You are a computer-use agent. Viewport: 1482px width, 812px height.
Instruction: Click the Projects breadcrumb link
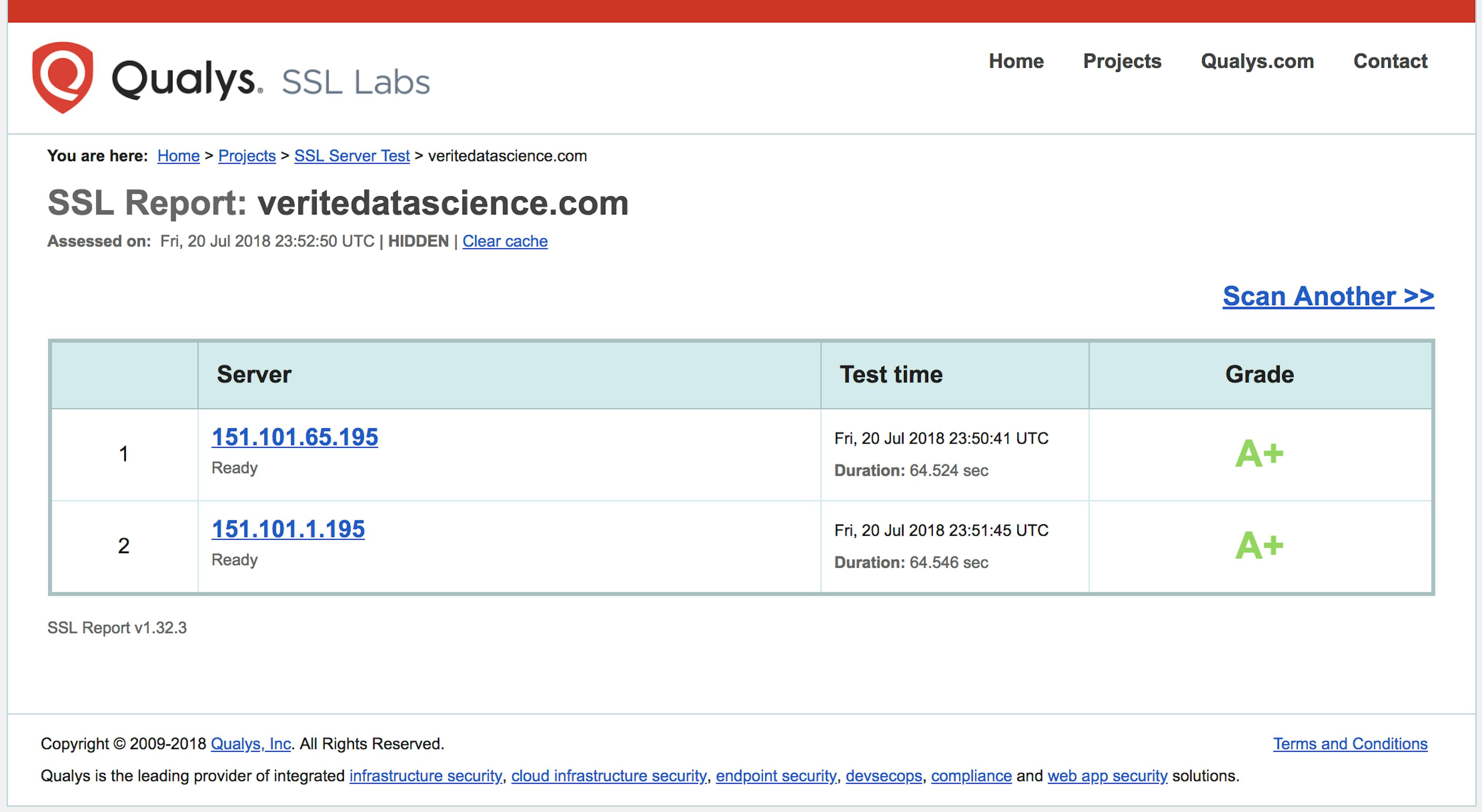[x=247, y=156]
